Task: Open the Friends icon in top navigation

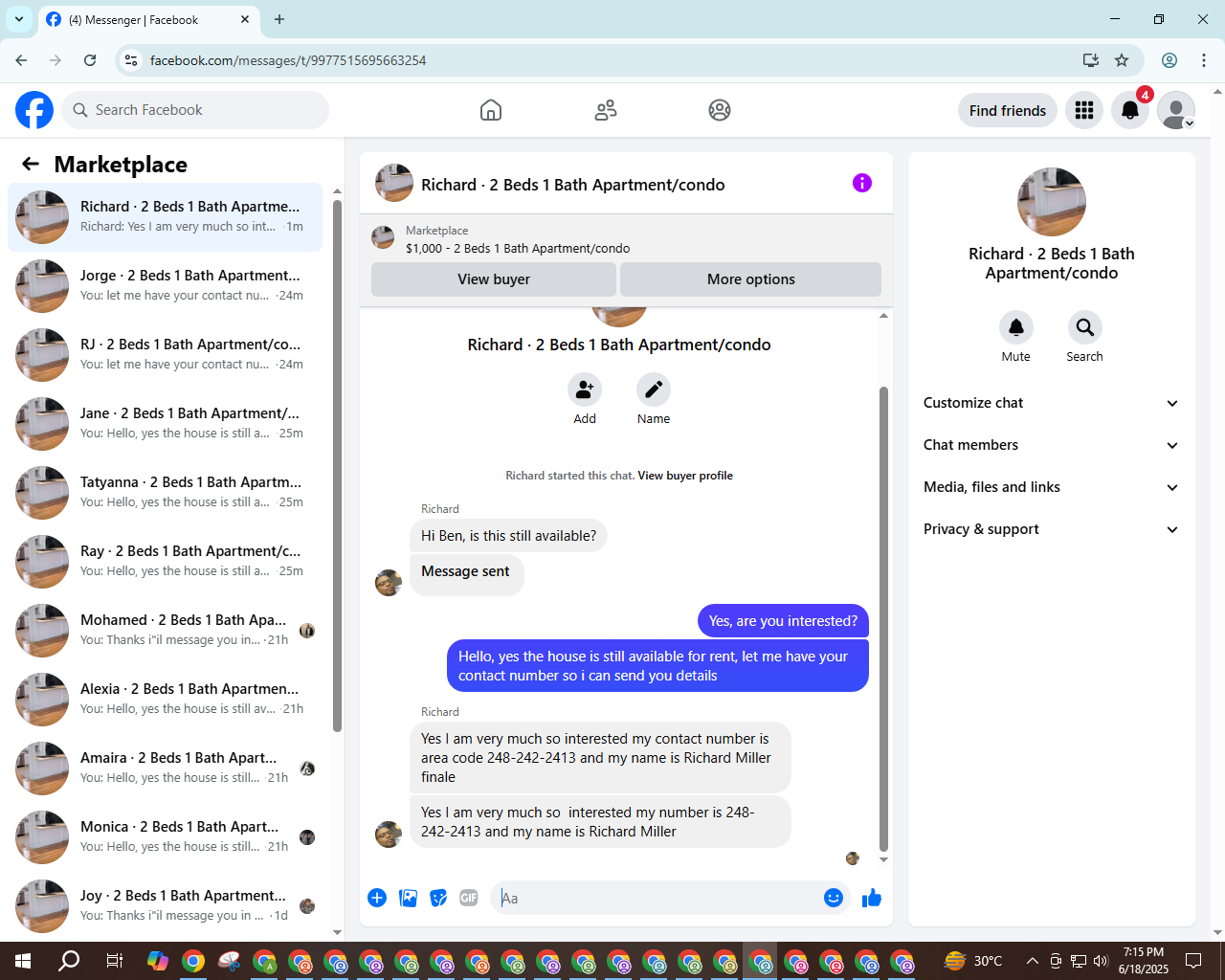Action: [x=606, y=110]
